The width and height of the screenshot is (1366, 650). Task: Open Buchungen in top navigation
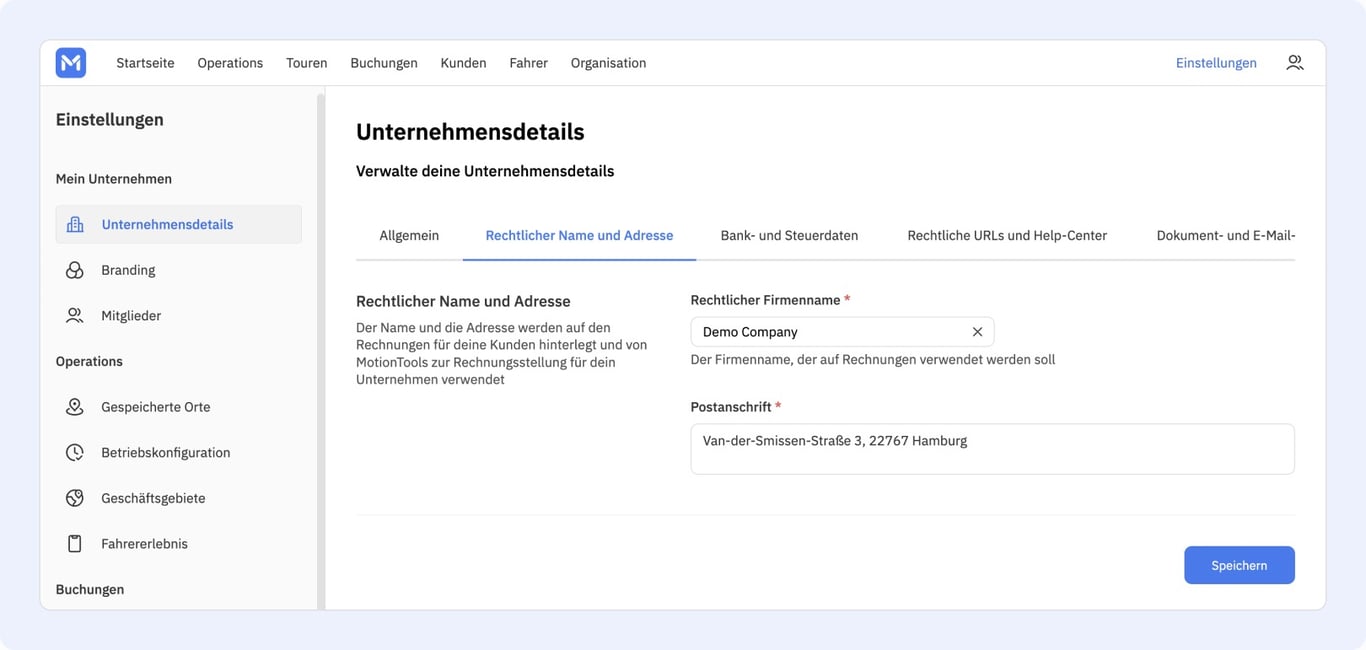tap(384, 62)
